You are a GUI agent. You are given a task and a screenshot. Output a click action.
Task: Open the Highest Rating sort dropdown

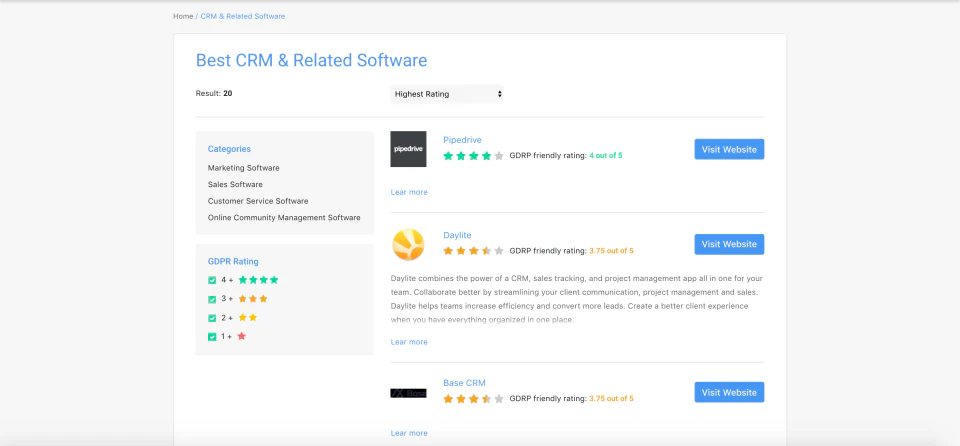[x=447, y=94]
